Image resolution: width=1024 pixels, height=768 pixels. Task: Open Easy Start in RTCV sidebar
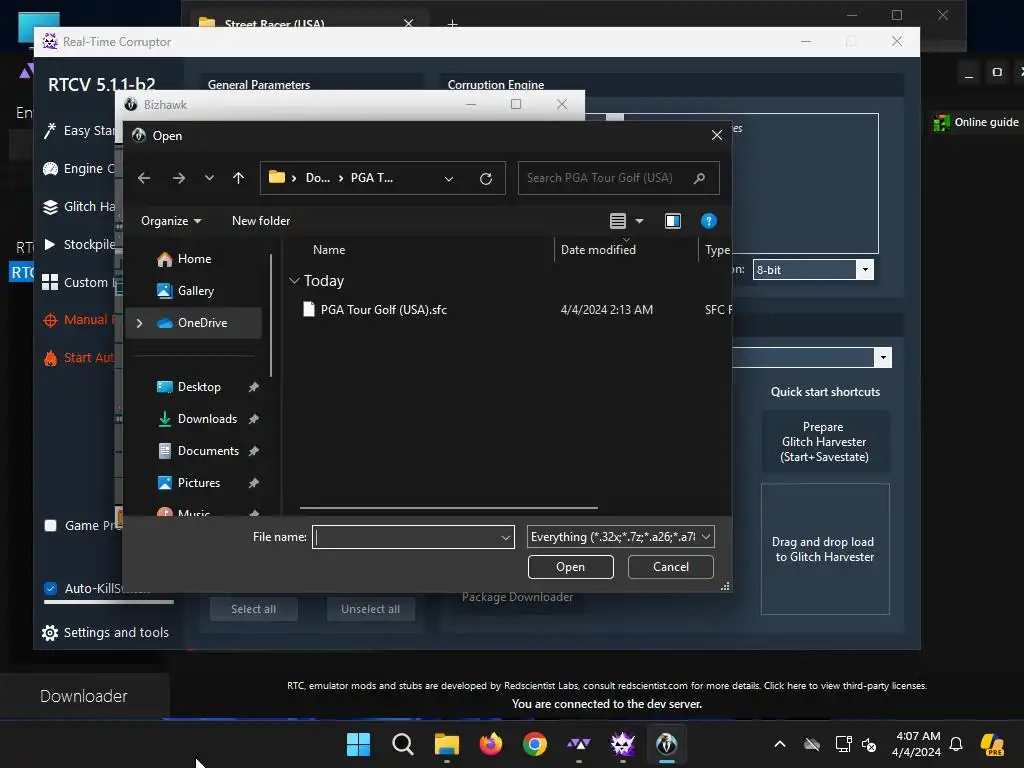pos(79,131)
